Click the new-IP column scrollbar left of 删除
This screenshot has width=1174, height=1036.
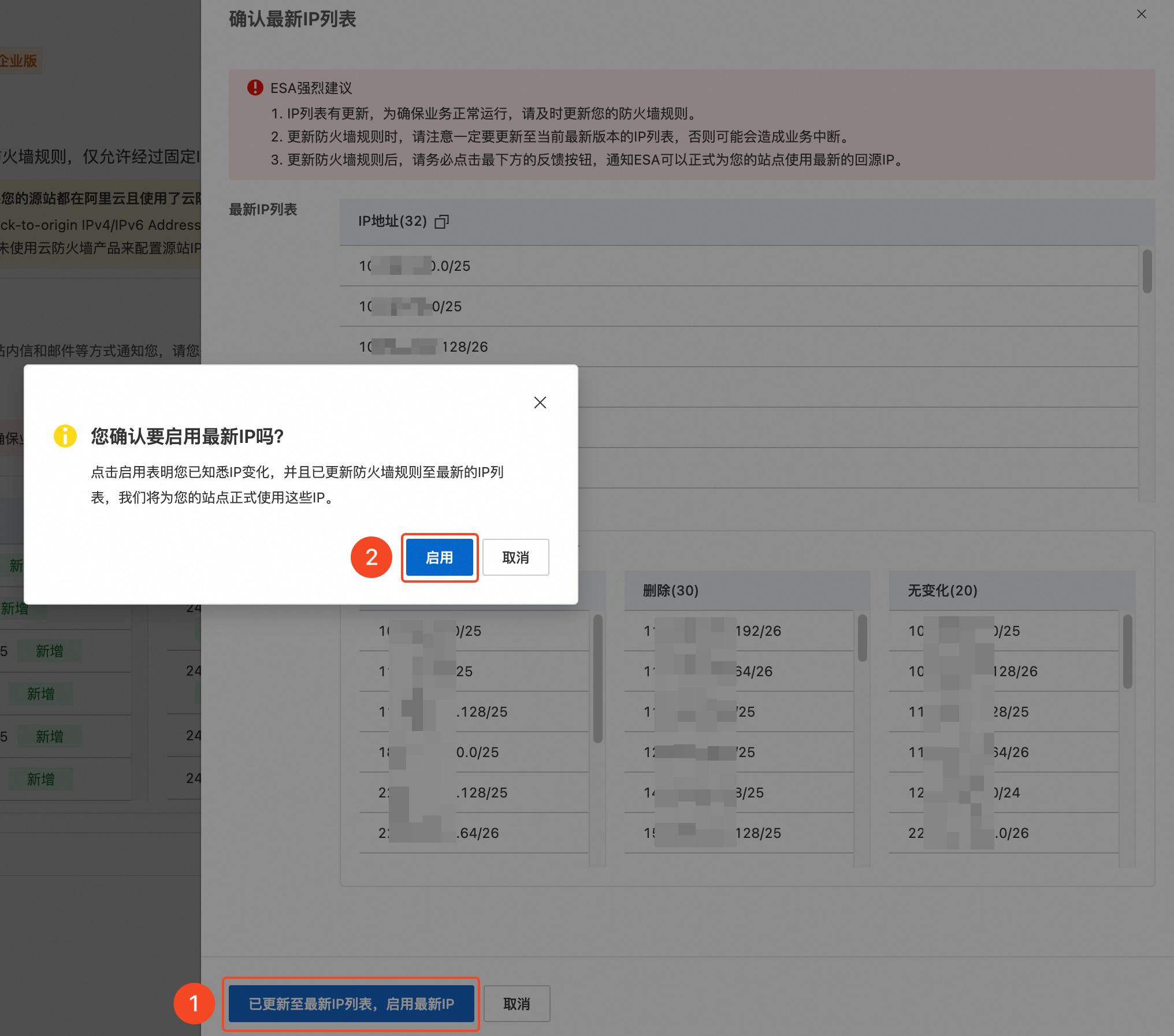coord(597,679)
